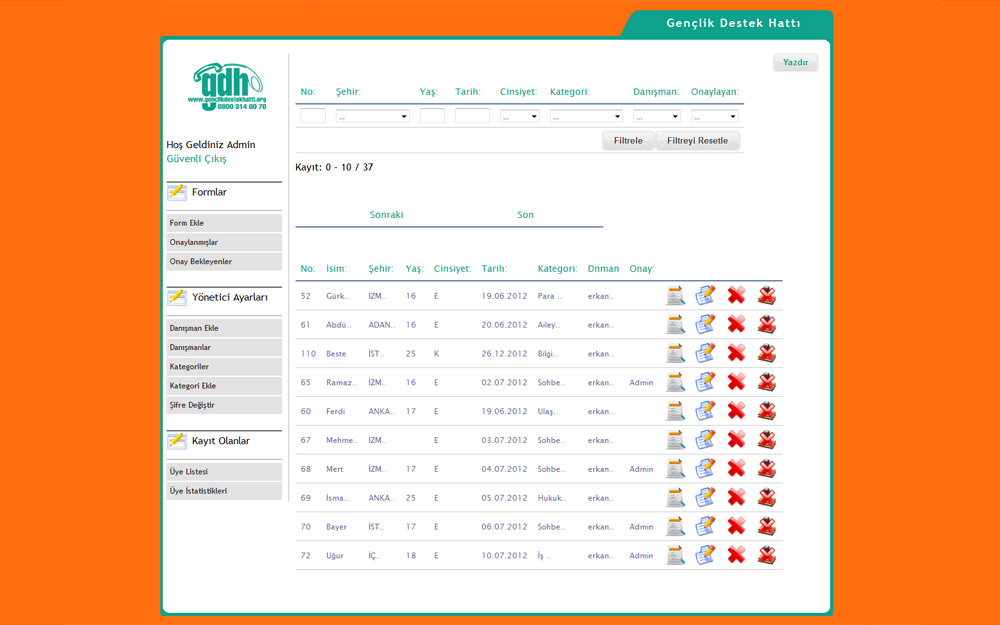The image size is (1000, 625).
Task: Click the notepad icon beside Formlar
Action: (x=177, y=192)
